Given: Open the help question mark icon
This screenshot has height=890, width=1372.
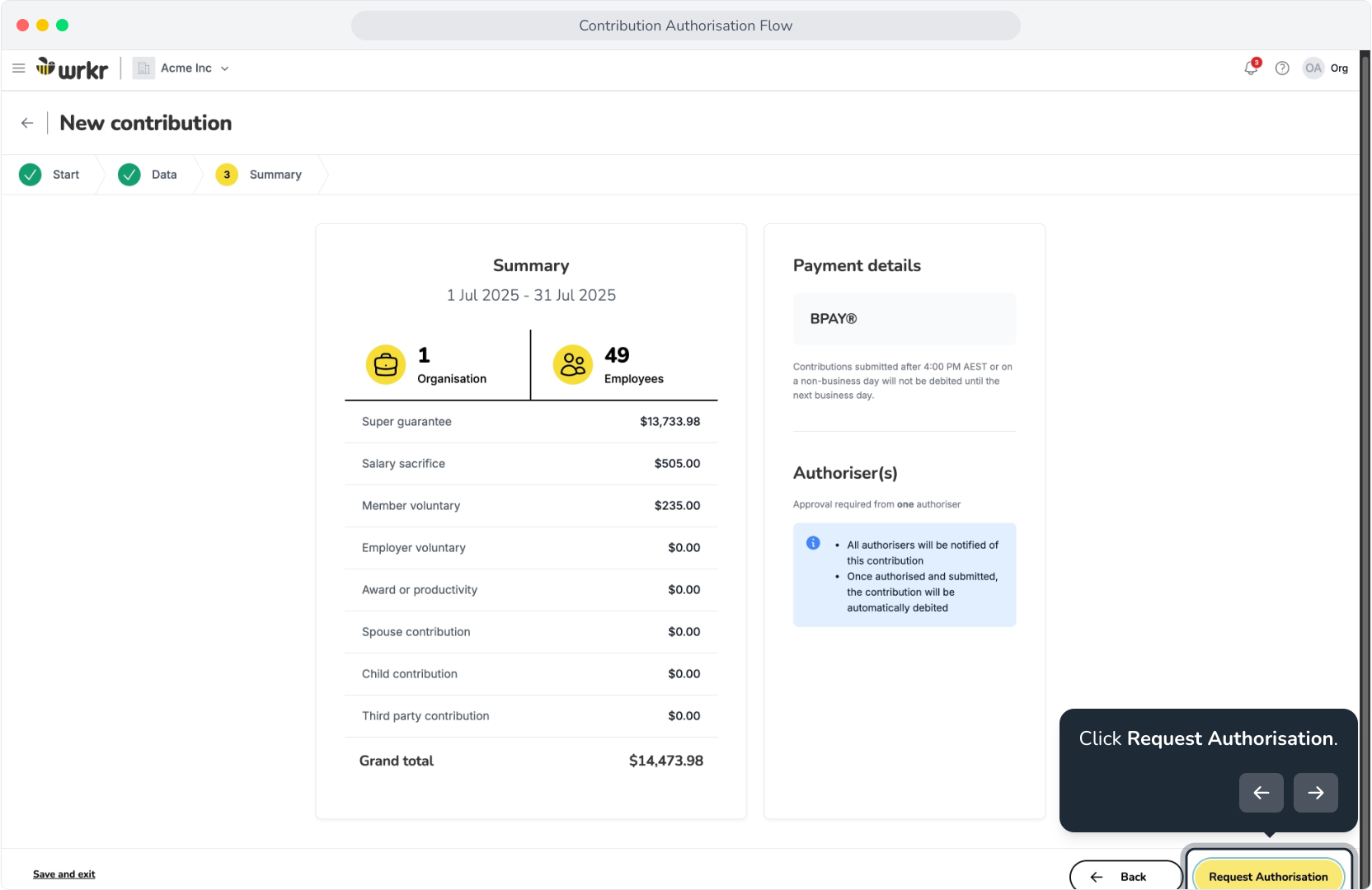Looking at the screenshot, I should tap(1282, 68).
